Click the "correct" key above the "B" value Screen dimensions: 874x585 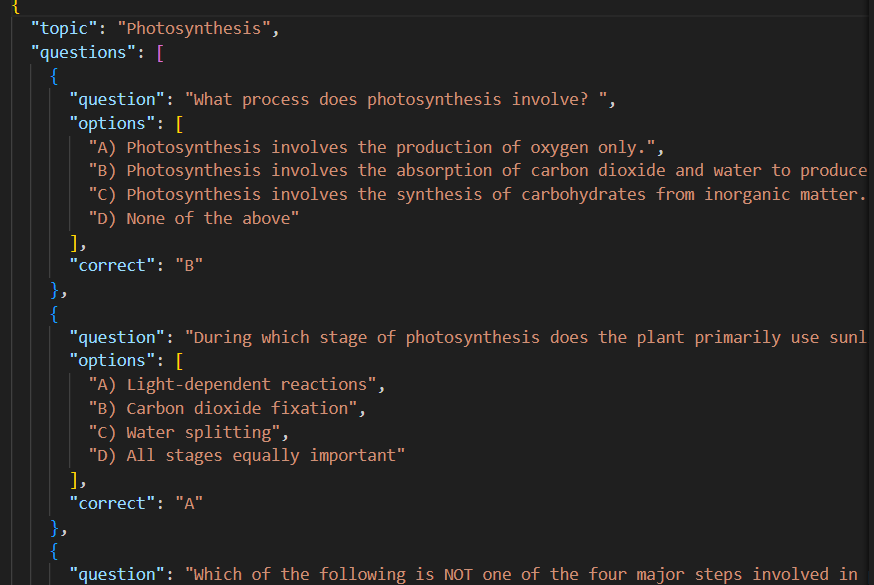107,266
